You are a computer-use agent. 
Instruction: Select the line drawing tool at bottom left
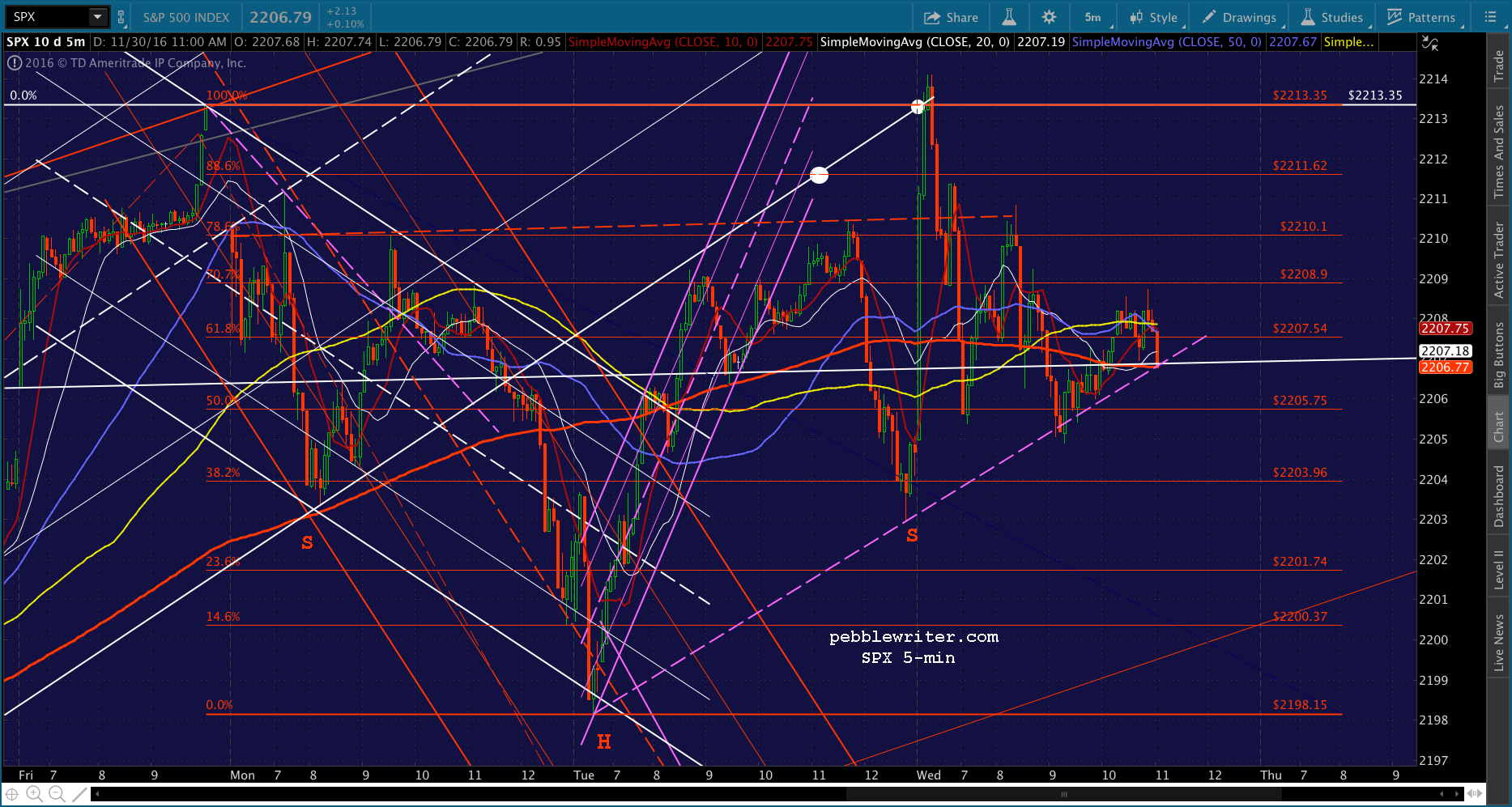[79, 794]
